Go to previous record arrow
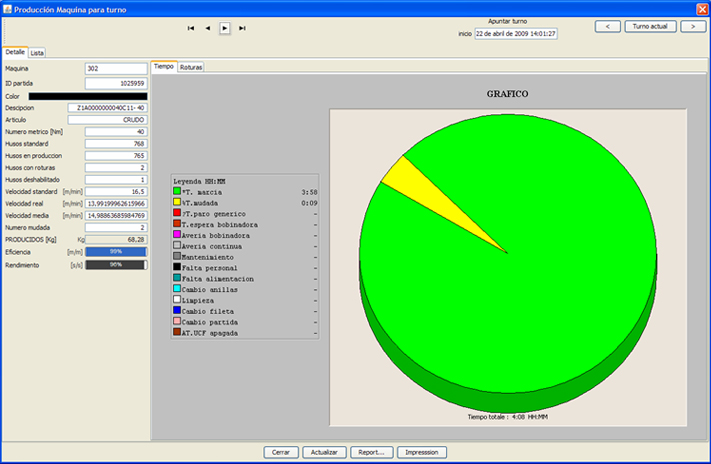Screen dimensions: 711x464 pos(208,28)
